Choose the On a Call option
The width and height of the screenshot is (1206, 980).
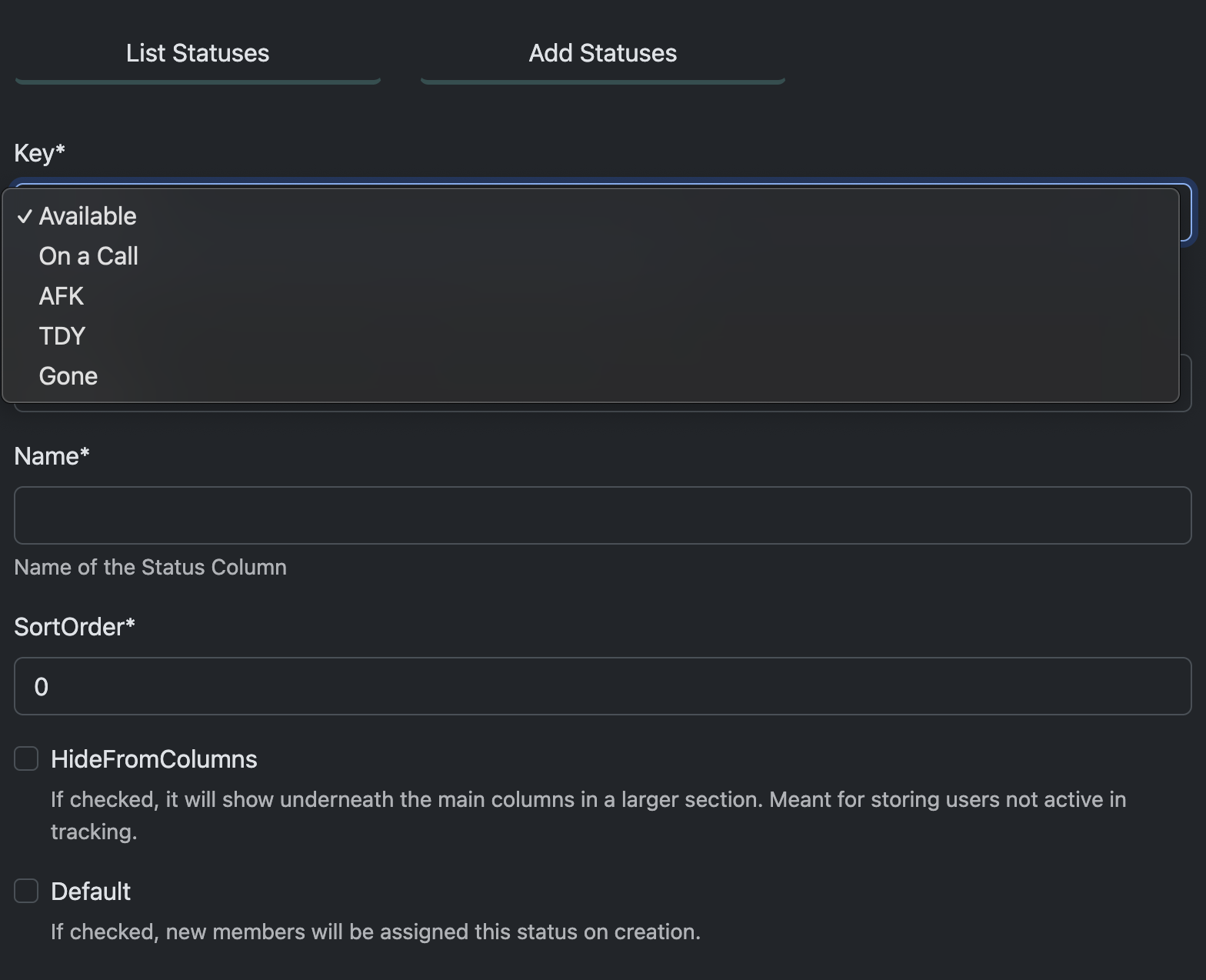point(88,257)
